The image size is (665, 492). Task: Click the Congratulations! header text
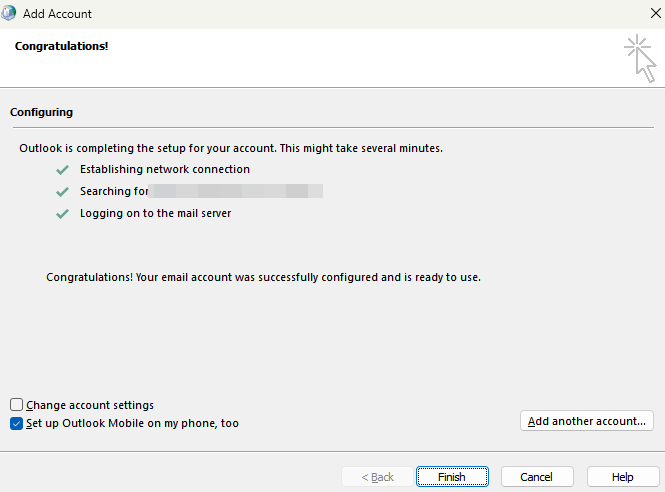[x=61, y=46]
